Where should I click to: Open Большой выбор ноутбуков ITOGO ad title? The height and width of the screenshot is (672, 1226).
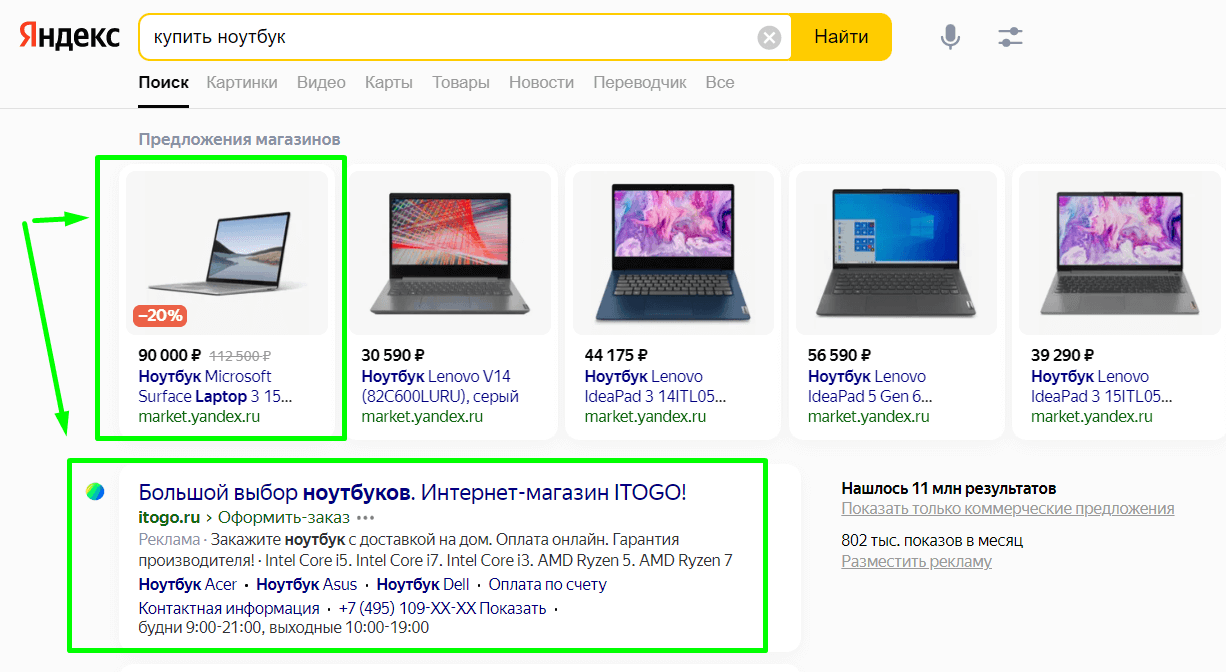click(413, 492)
